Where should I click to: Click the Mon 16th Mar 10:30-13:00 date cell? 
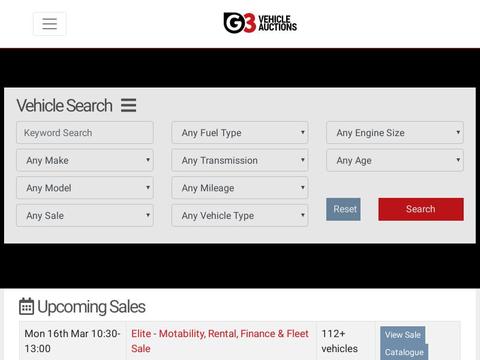click(x=72, y=341)
